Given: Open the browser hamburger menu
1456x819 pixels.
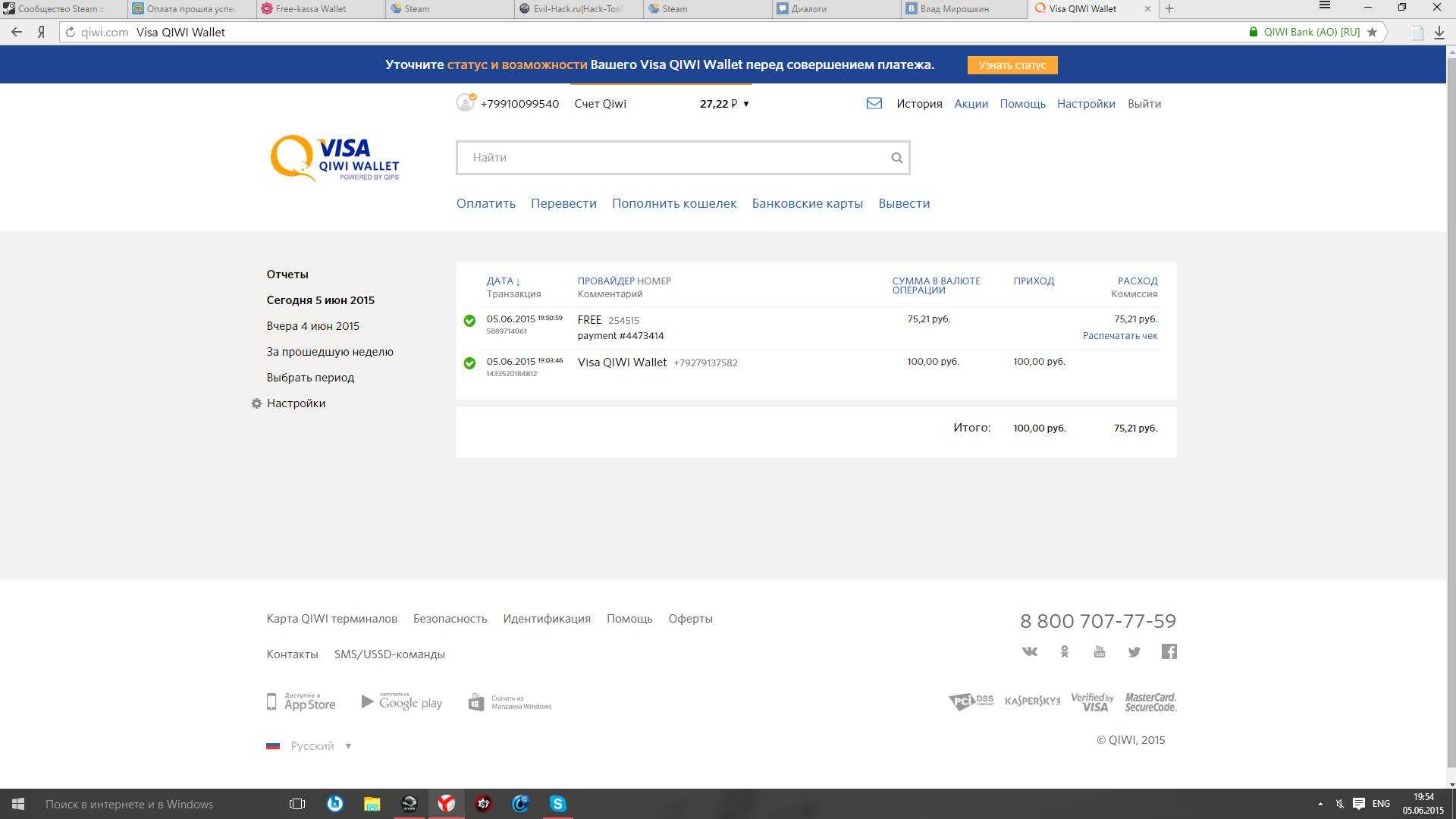Looking at the screenshot, I should point(1325,6).
